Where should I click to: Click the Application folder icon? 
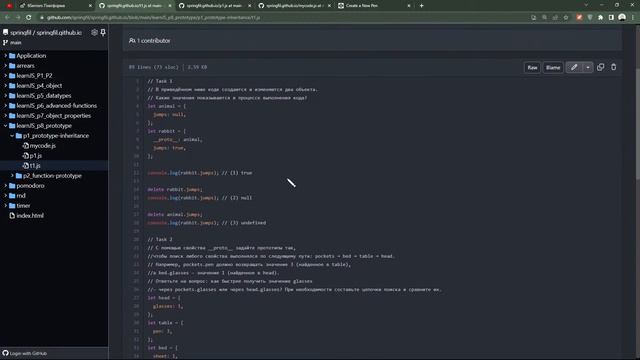tap(12, 56)
